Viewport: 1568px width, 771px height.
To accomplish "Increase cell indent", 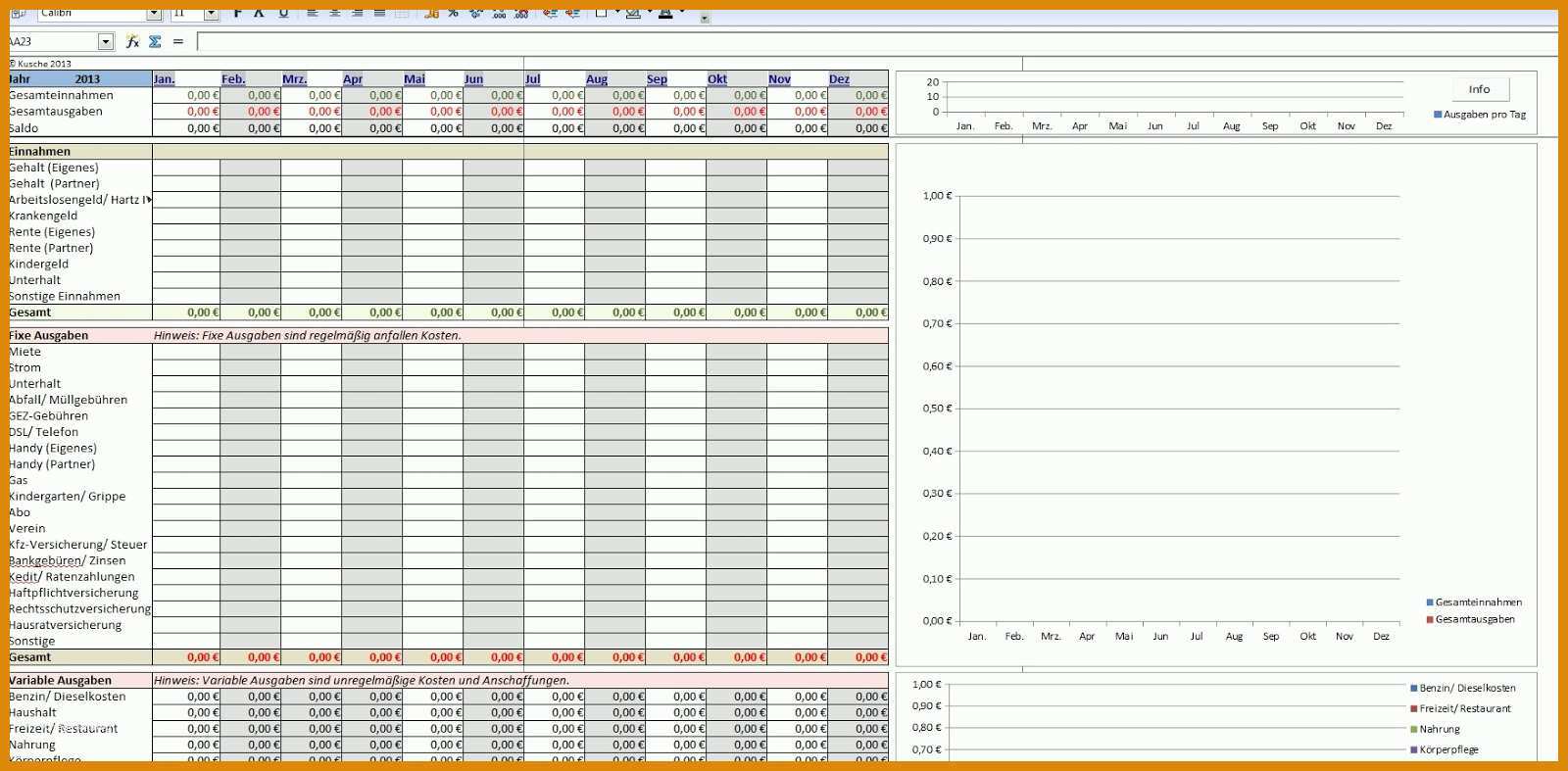I will click(x=572, y=14).
